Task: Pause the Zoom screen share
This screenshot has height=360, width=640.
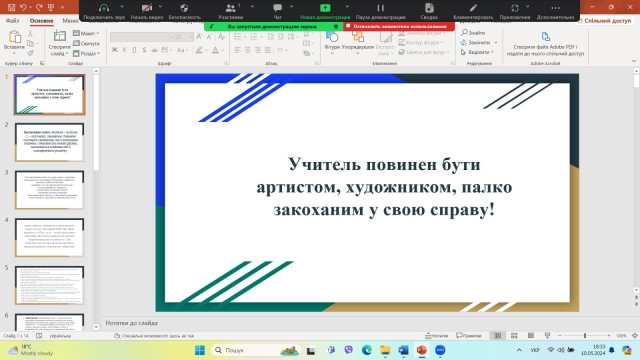Action: coord(380,11)
